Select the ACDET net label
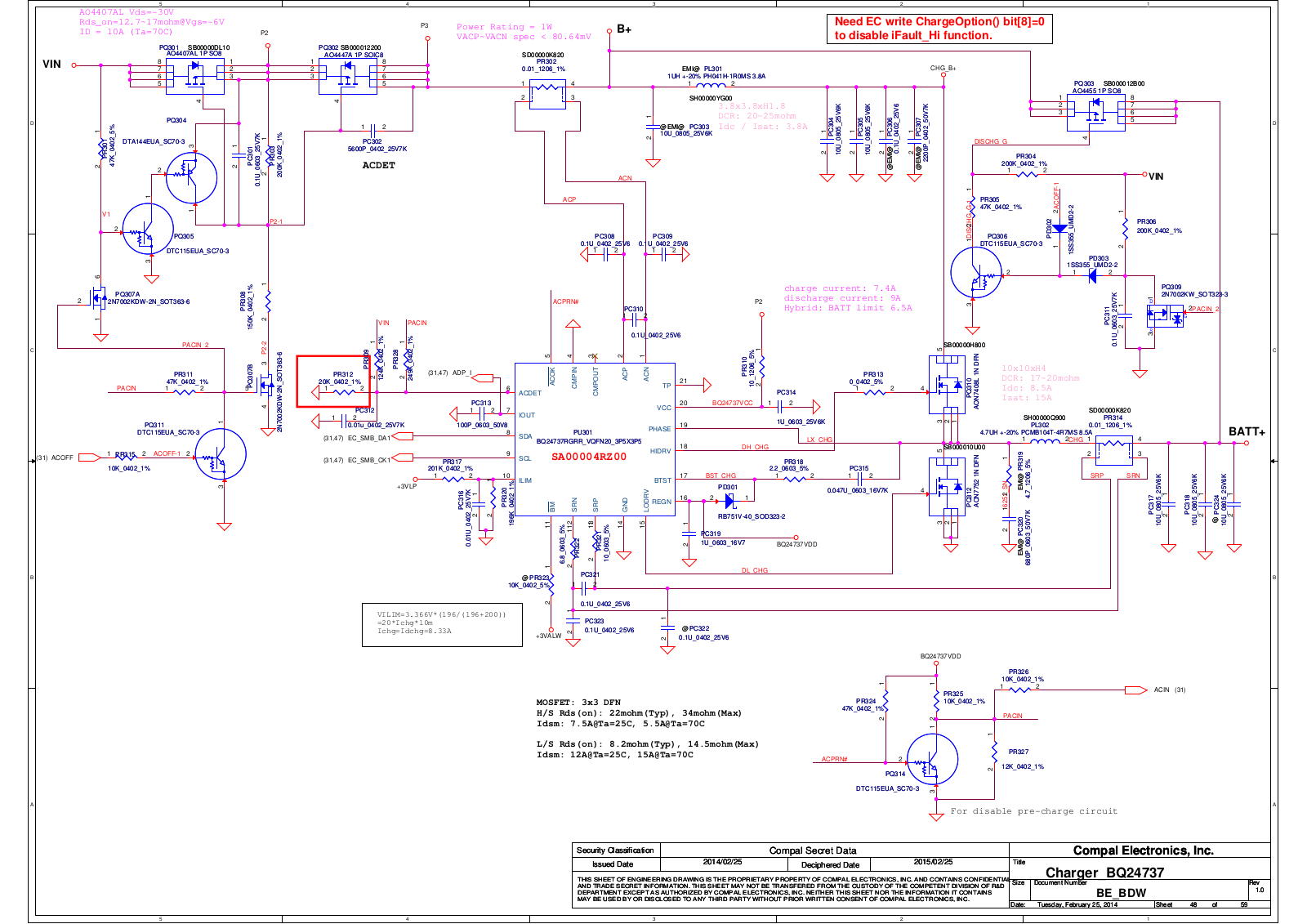The image size is (1307, 924). 378,165
